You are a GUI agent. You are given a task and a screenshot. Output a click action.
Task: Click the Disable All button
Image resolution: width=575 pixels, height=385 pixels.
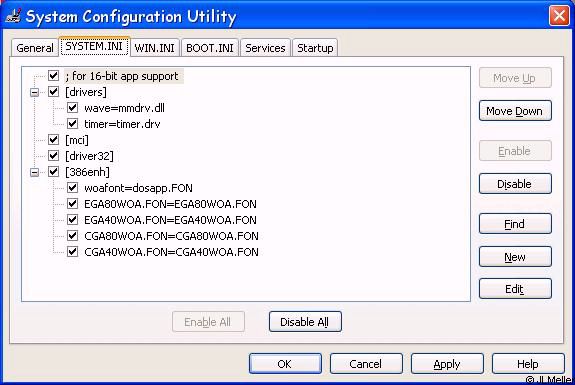[x=305, y=322]
